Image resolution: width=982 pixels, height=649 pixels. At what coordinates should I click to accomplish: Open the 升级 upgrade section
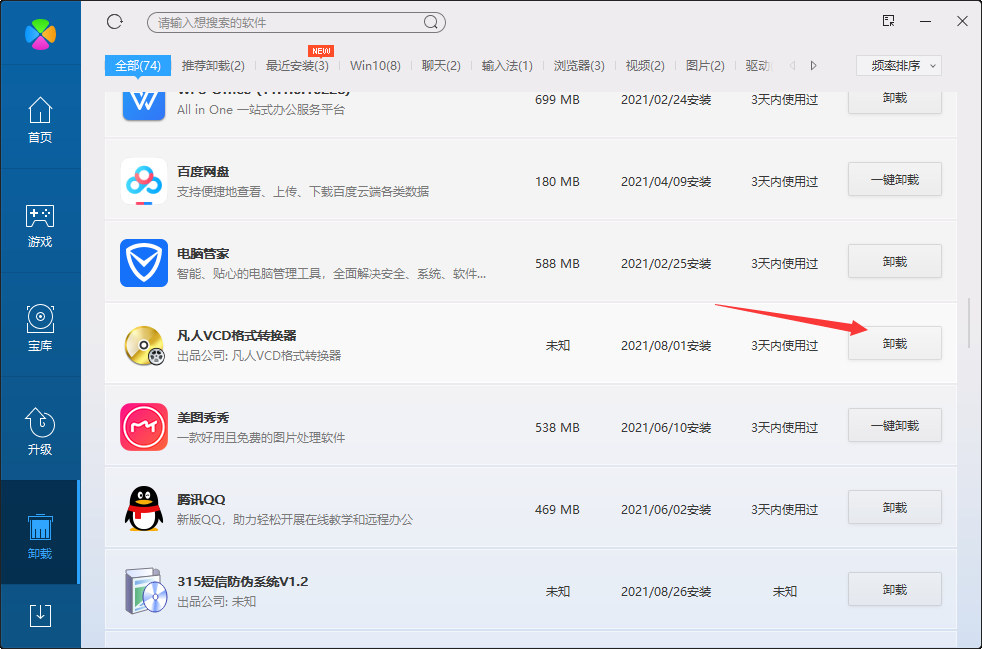pos(40,432)
